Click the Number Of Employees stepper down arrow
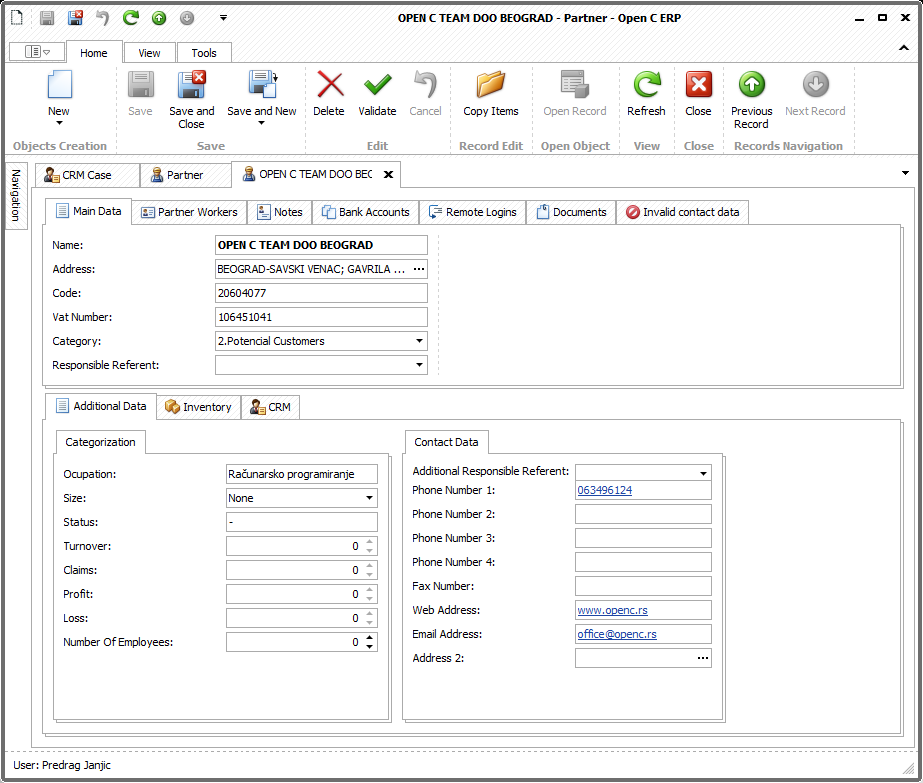This screenshot has height=783, width=923. pos(369,646)
